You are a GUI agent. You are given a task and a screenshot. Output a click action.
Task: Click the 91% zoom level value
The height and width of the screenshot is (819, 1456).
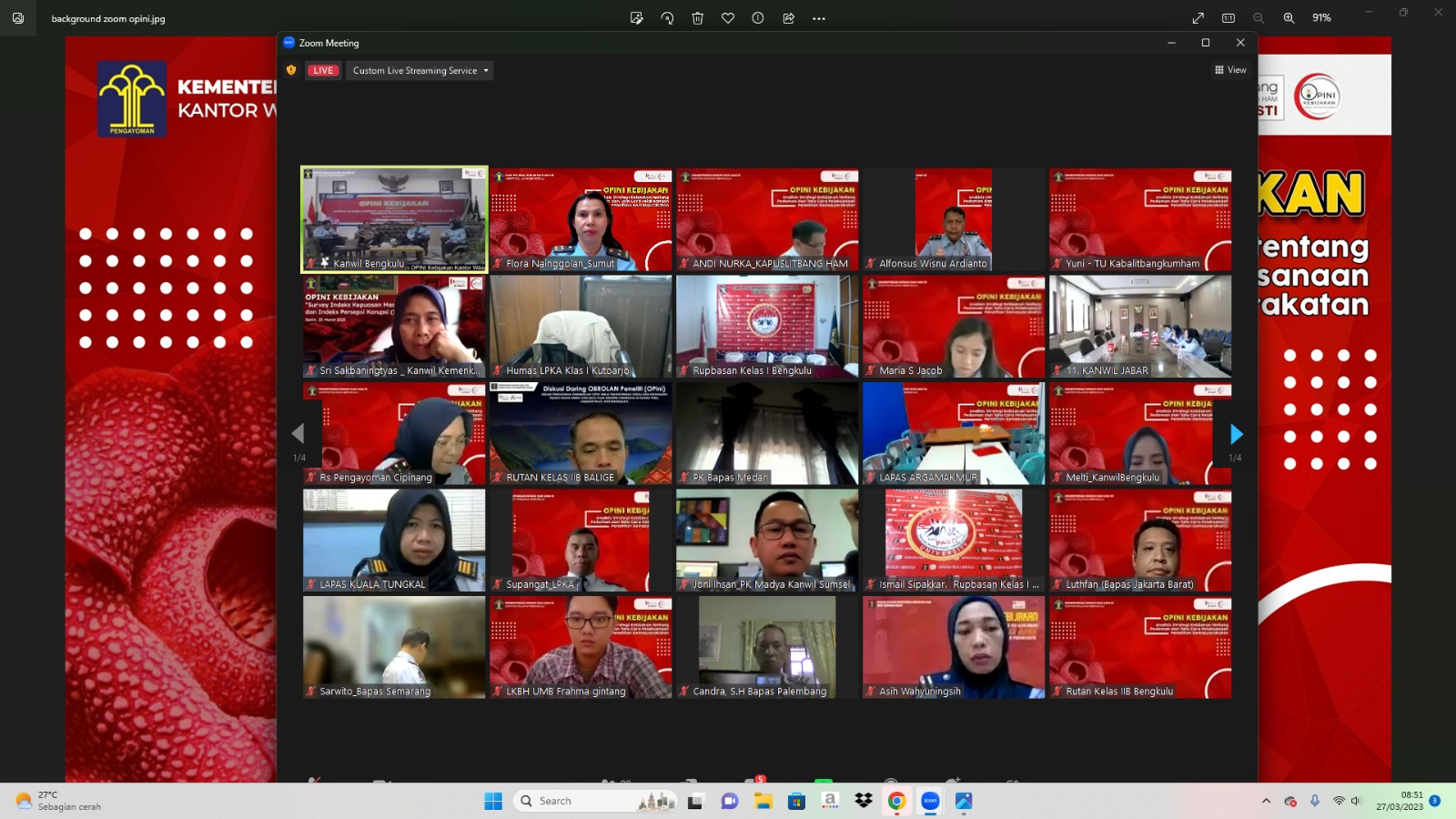click(1321, 18)
